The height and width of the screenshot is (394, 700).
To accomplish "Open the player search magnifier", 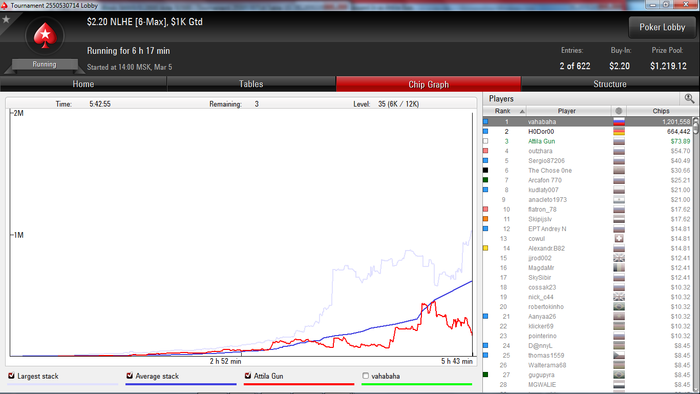I will [689, 98].
